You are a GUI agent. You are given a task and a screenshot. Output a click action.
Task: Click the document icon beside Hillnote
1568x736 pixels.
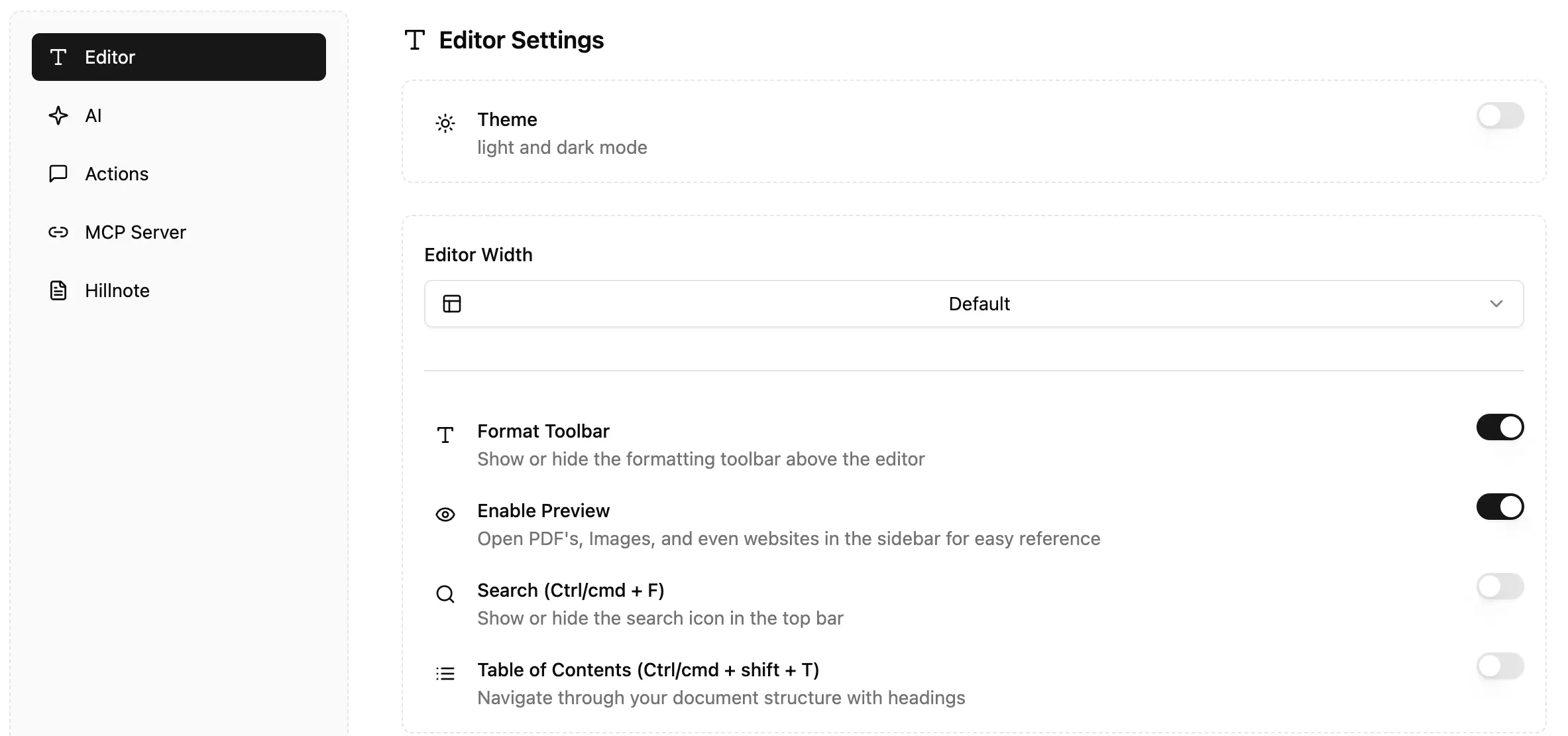point(58,290)
